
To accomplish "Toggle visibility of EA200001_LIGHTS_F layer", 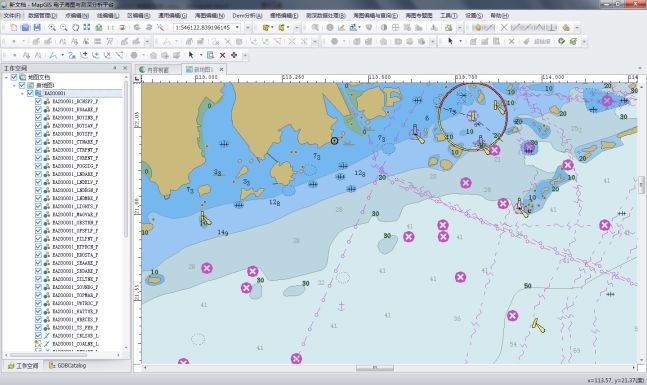I will (x=38, y=206).
